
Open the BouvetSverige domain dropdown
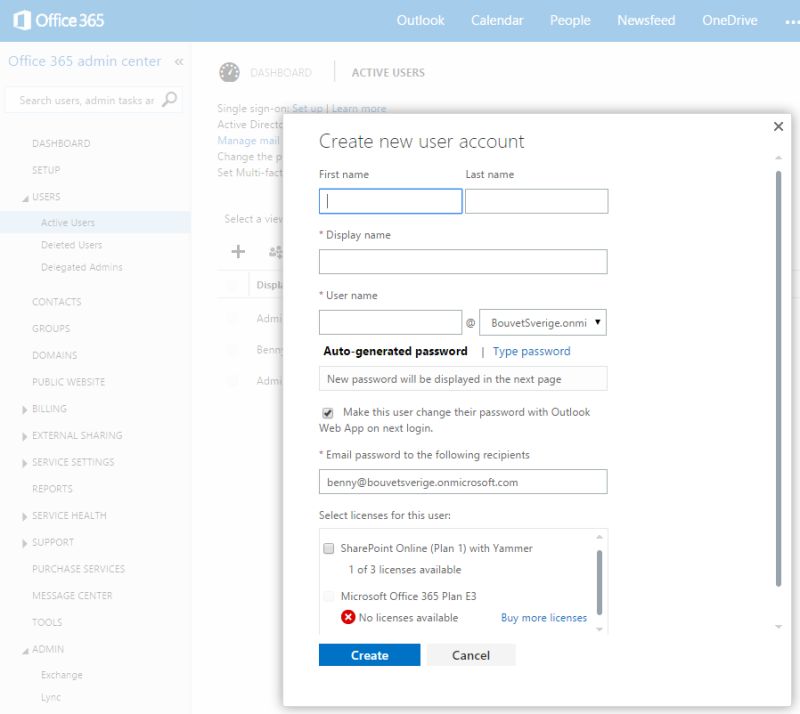point(600,322)
